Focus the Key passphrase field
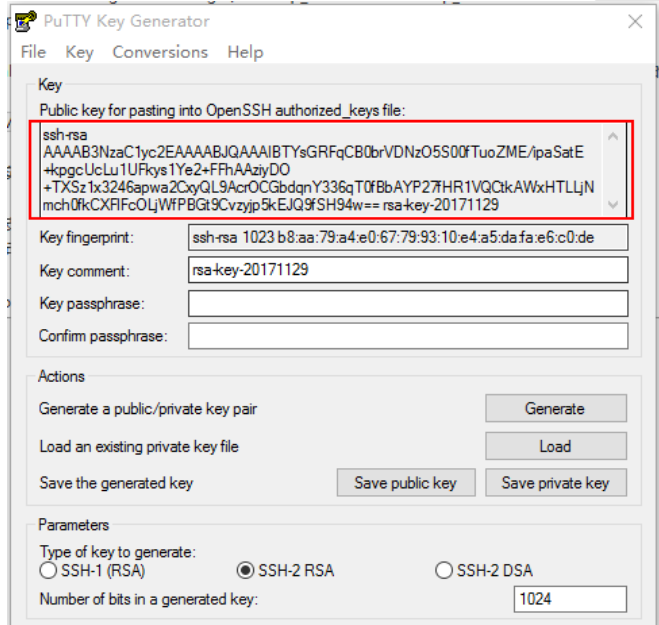659x625 pixels. (x=408, y=303)
